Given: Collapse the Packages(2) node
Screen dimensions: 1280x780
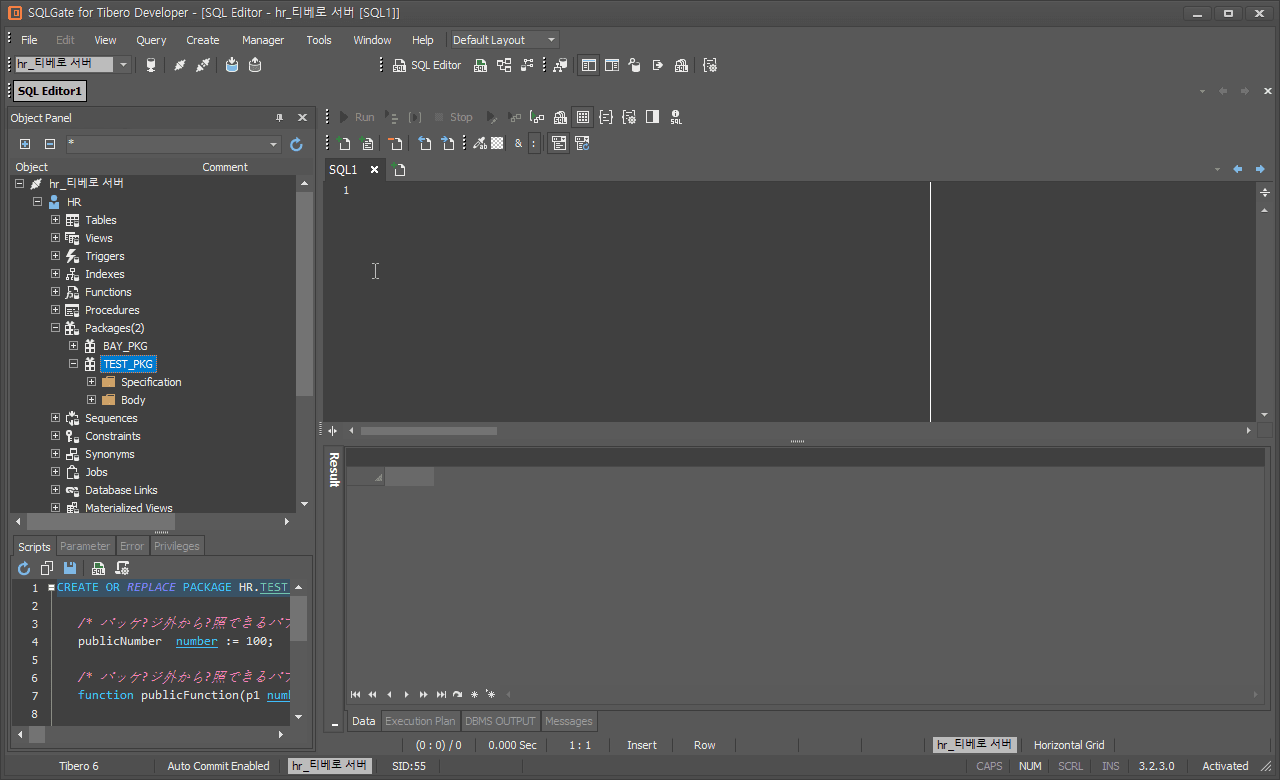Looking at the screenshot, I should (x=56, y=328).
